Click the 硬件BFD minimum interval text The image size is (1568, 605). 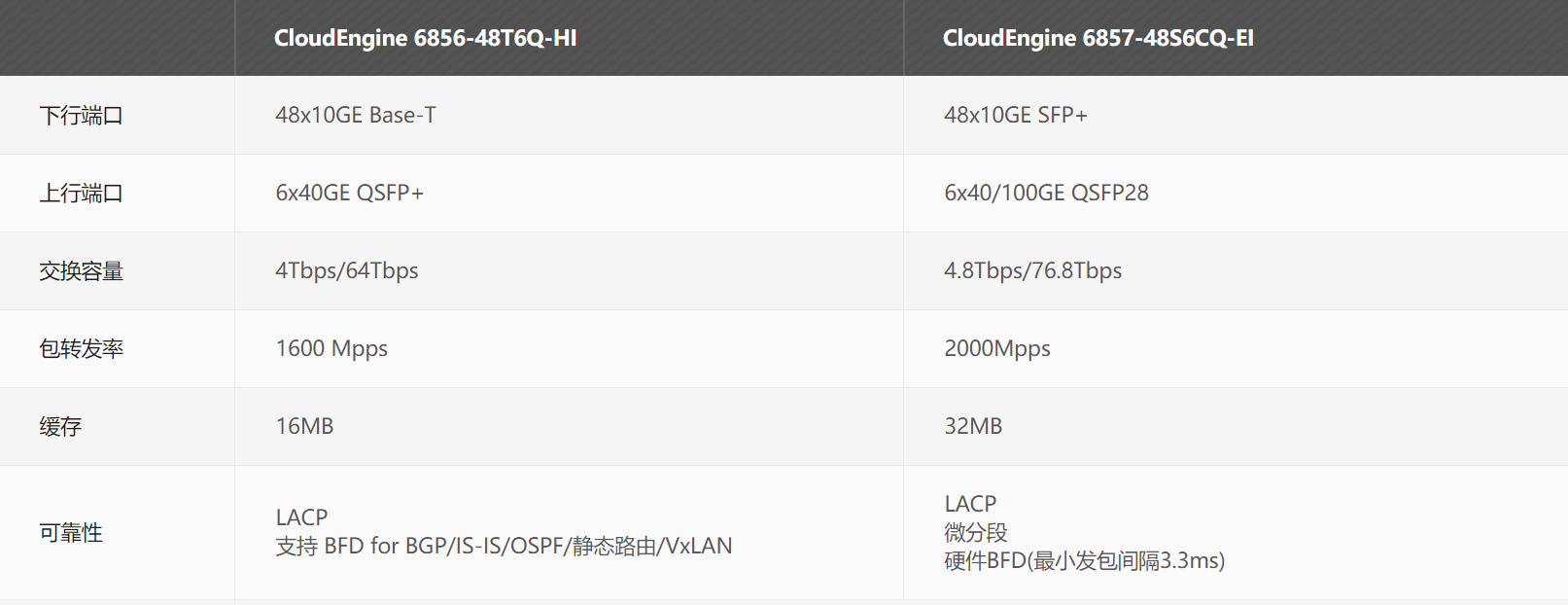(x=1084, y=561)
